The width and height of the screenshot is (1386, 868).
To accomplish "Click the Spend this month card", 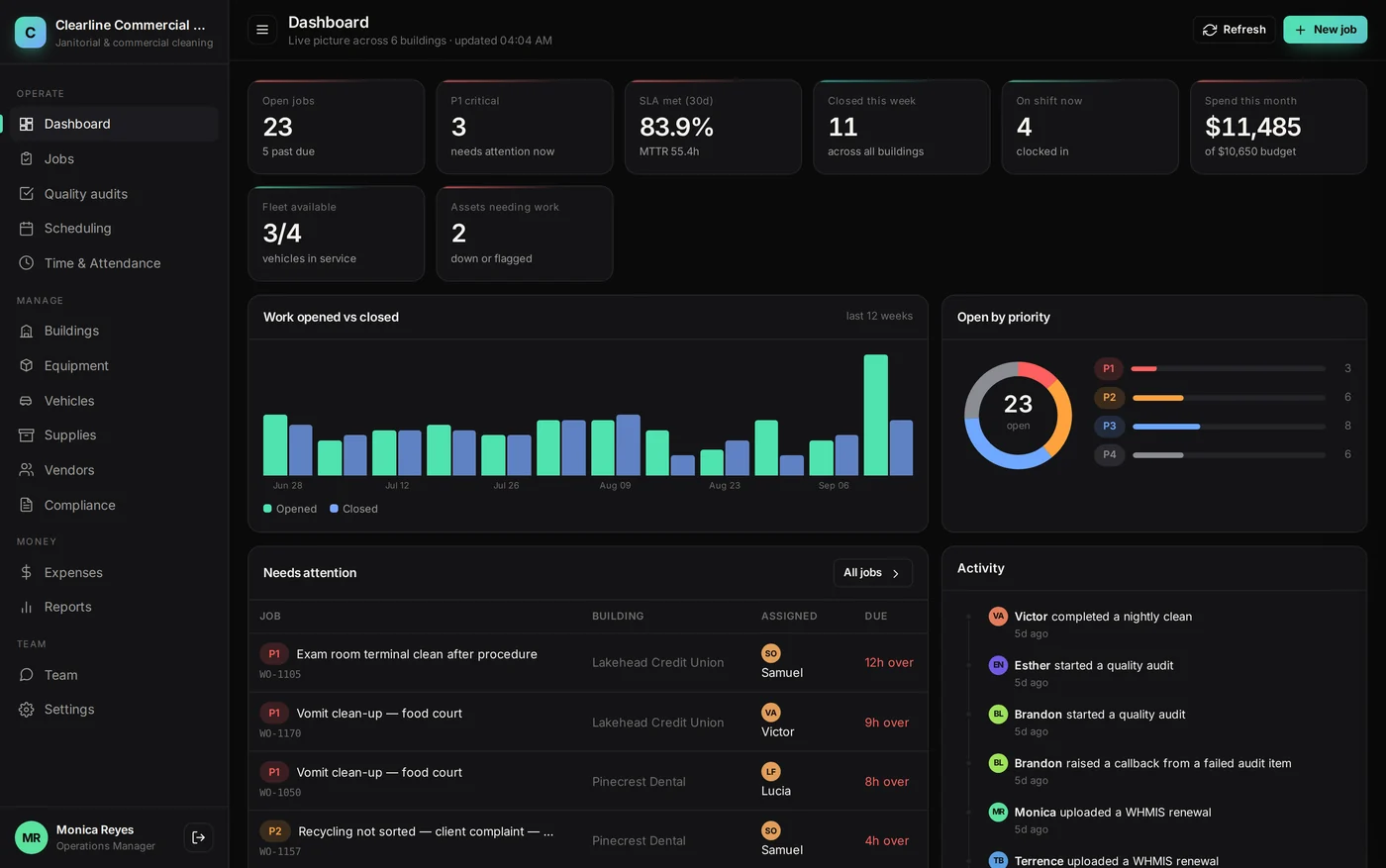I will [x=1278, y=127].
